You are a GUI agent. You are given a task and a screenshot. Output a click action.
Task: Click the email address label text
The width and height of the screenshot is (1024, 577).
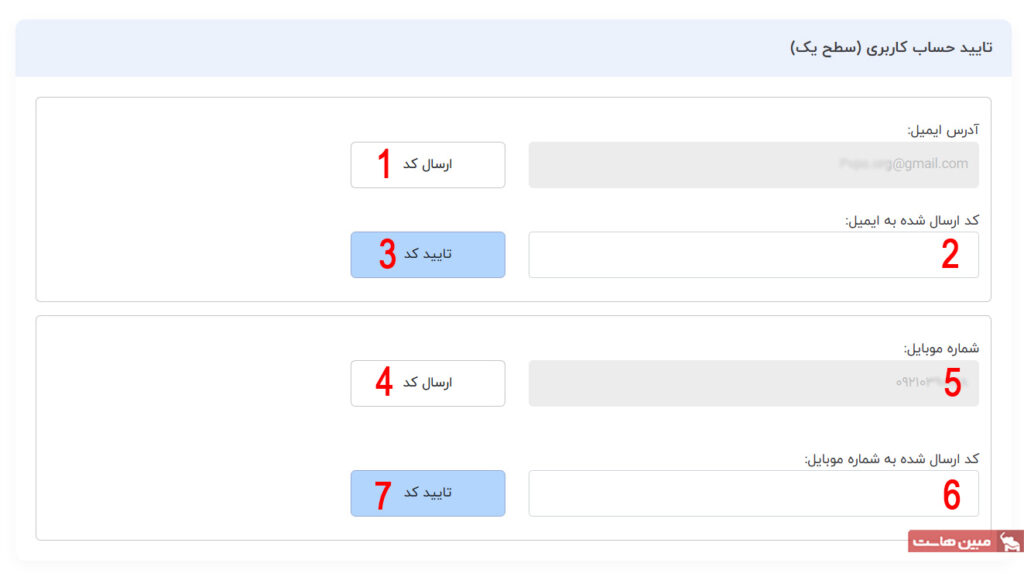tap(940, 128)
